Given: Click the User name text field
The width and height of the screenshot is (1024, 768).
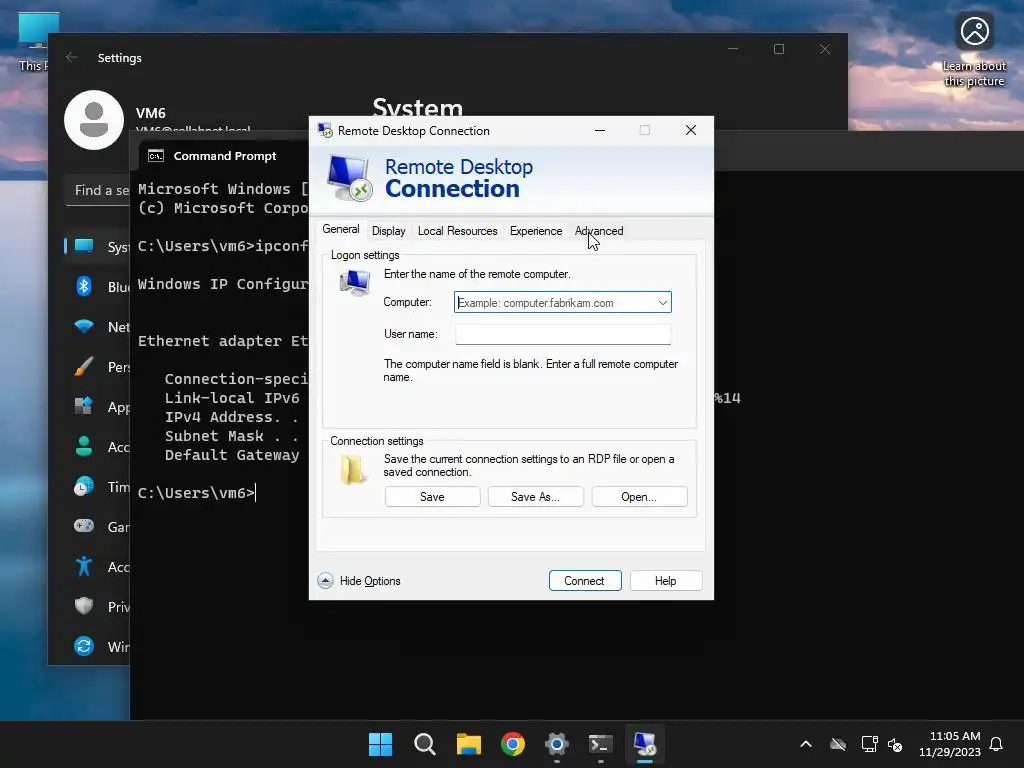Looking at the screenshot, I should click(x=563, y=334).
